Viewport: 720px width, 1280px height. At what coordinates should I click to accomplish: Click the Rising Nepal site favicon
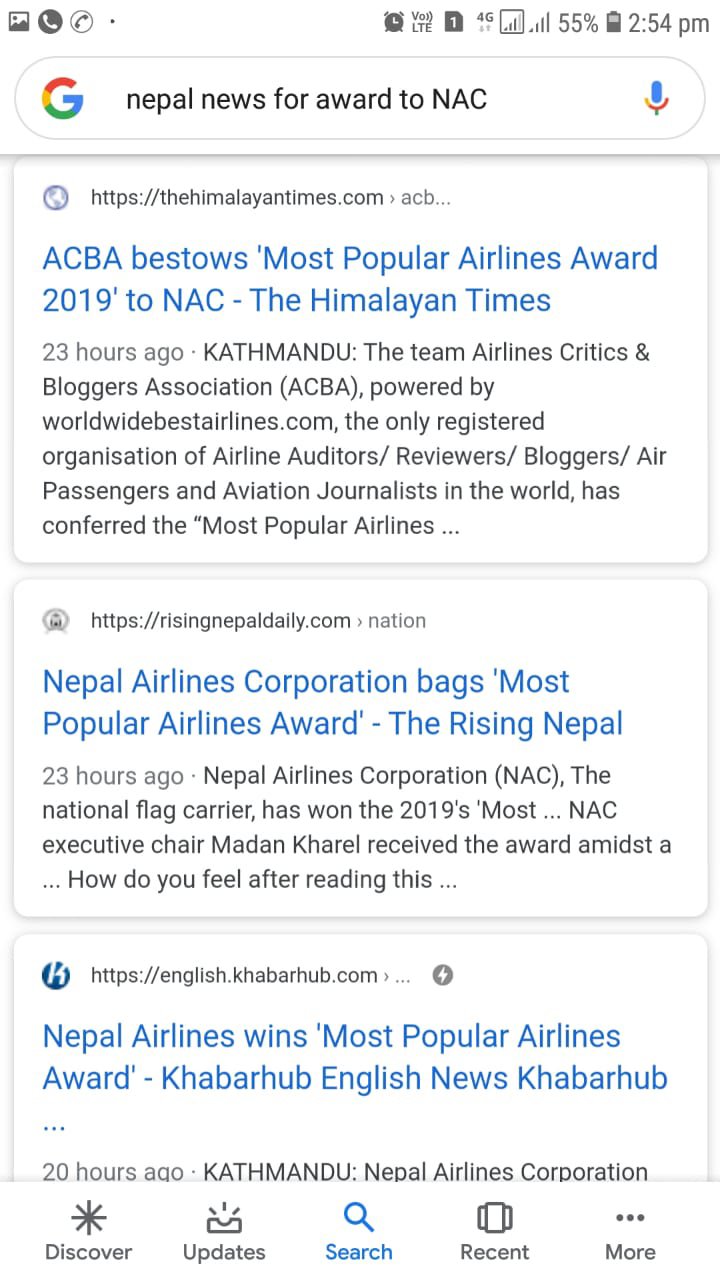[x=56, y=621]
